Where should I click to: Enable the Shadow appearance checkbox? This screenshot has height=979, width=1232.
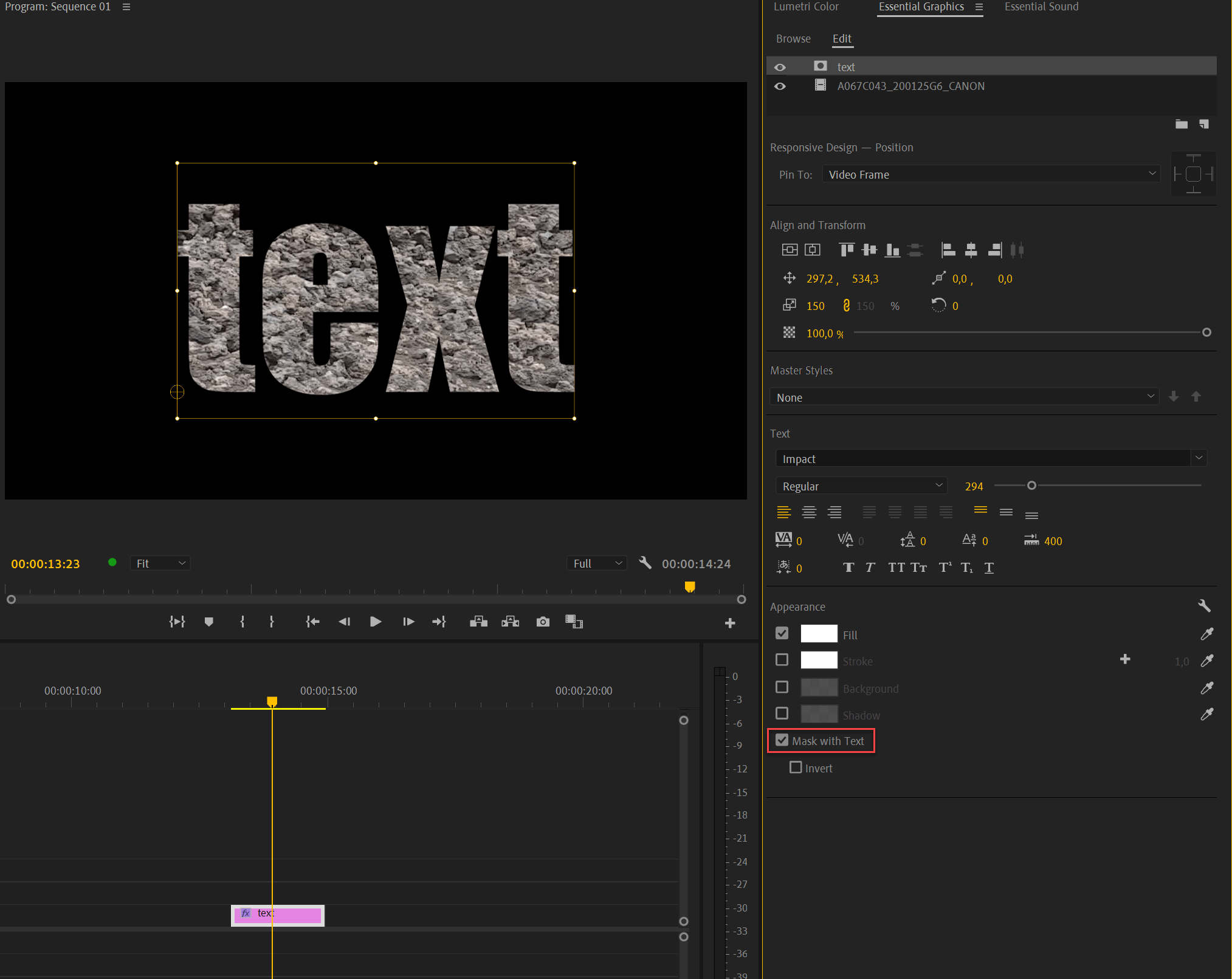782,713
